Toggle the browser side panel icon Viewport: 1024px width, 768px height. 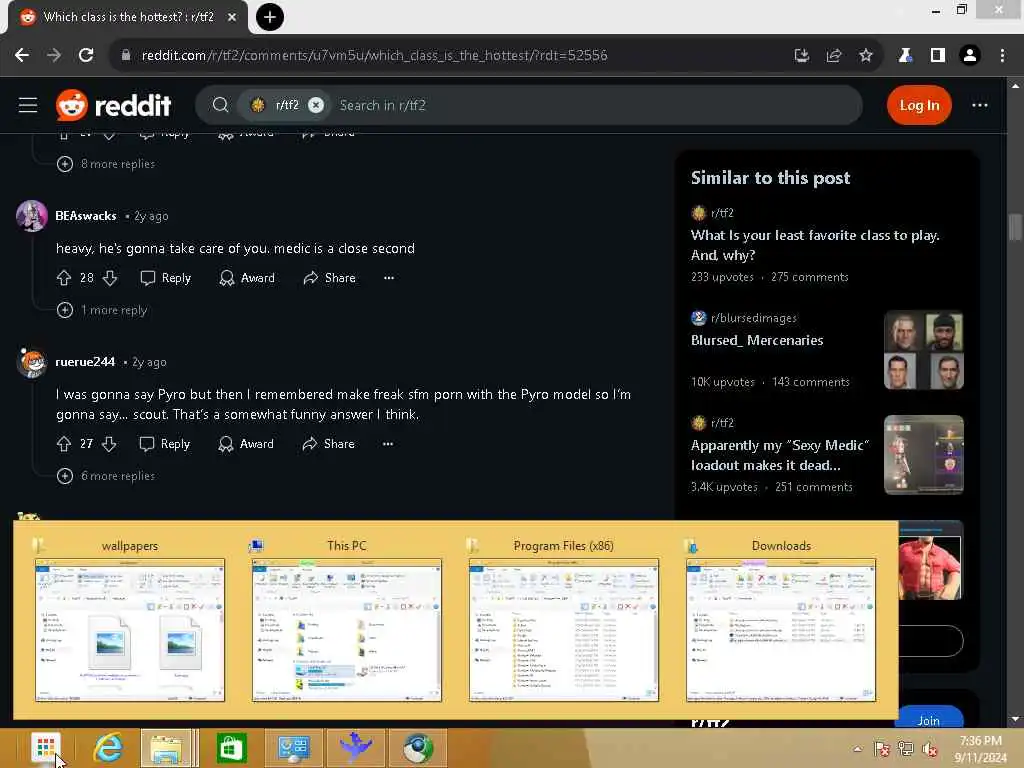coord(937,56)
